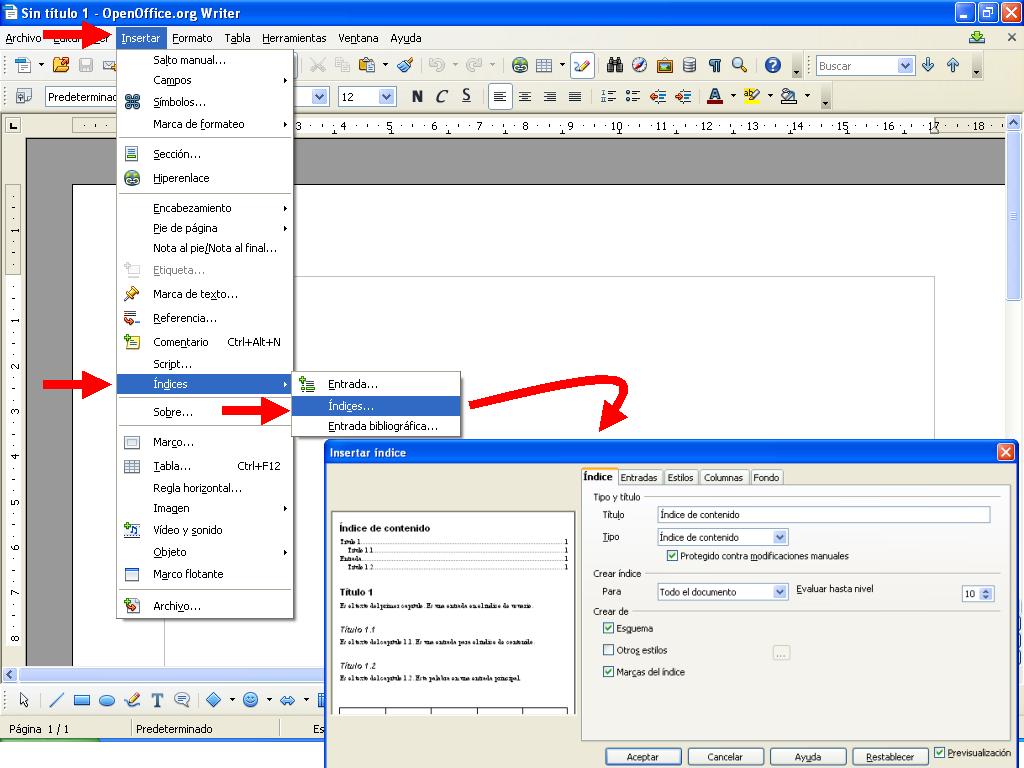Toggle numbered list
This screenshot has height=768, width=1024.
[608, 97]
